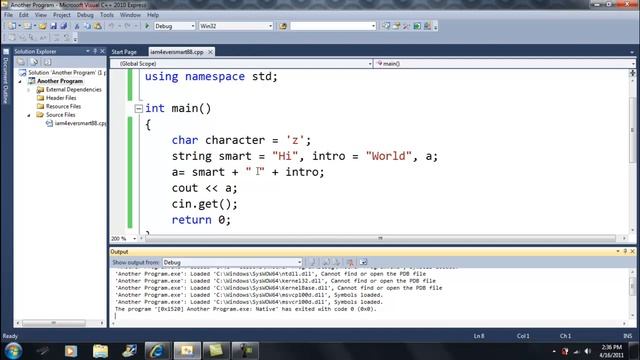Viewport: 640px width, 360px height.
Task: Close the Solution Explorer panel
Action: pyautogui.click(x=102, y=51)
